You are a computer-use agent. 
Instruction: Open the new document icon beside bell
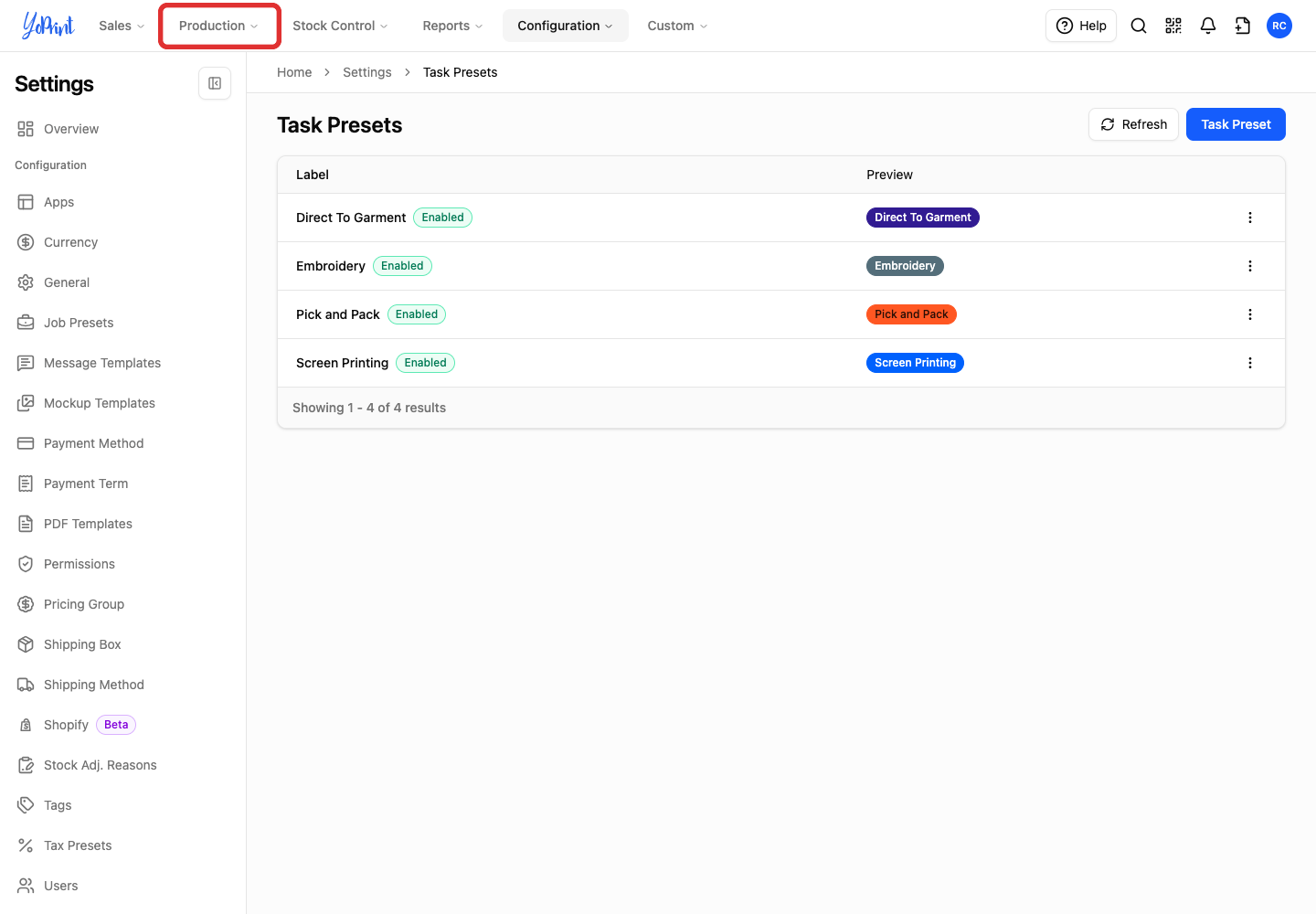[1243, 26]
